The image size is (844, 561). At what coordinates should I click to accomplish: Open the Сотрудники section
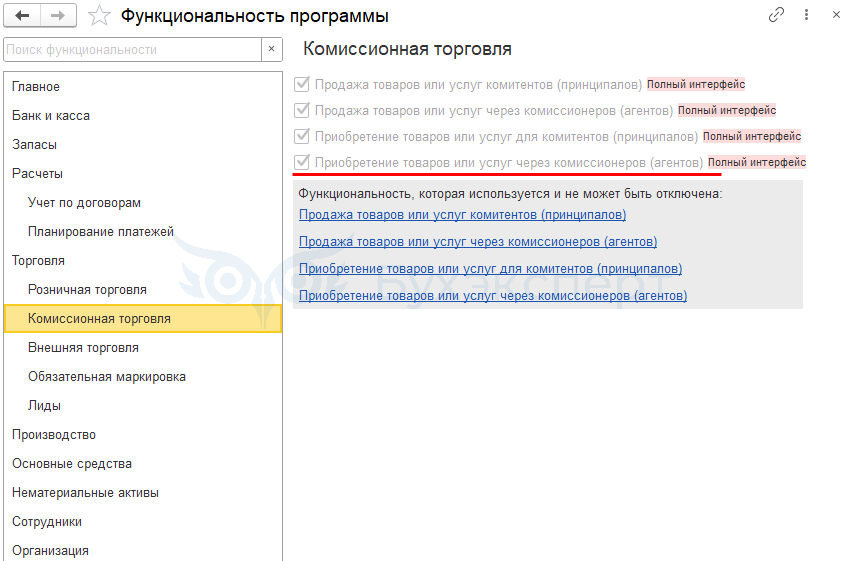click(143, 522)
